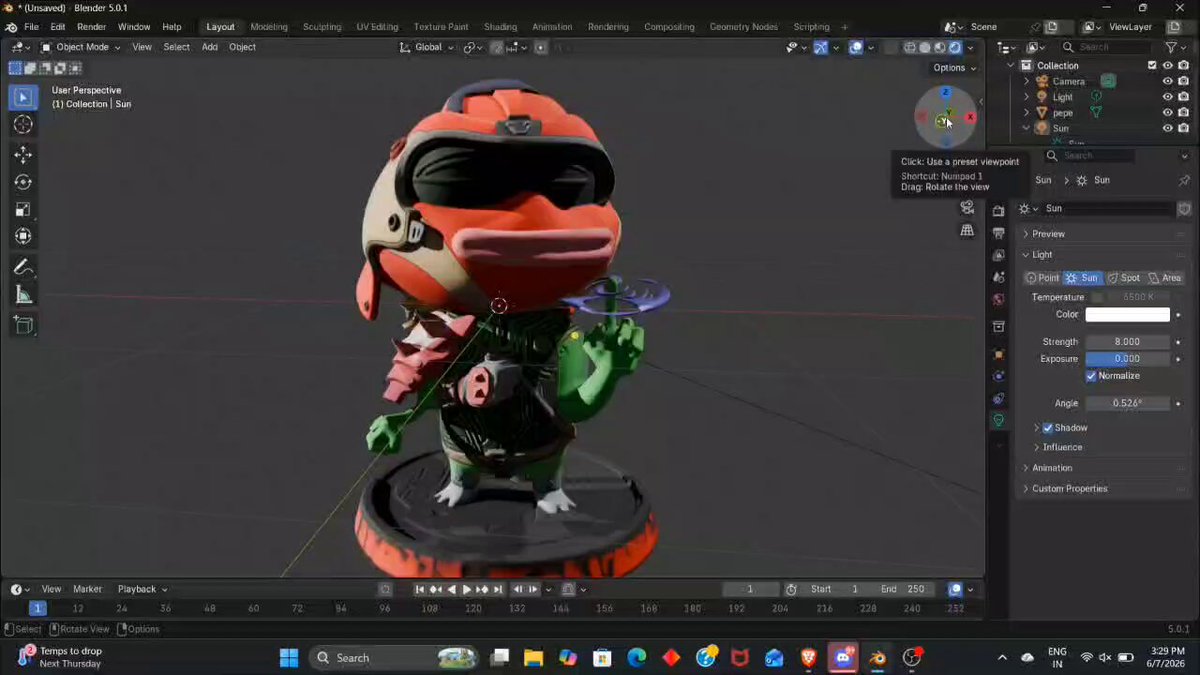The width and height of the screenshot is (1200, 675).
Task: Open the World properties tab
Action: (x=998, y=299)
